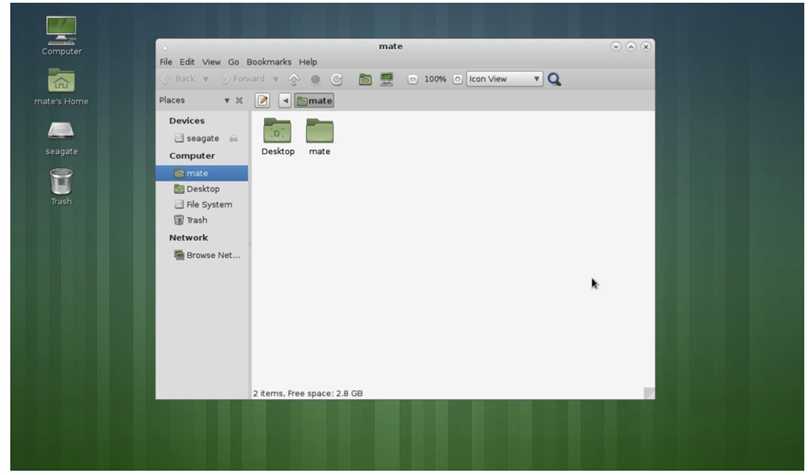The height and width of the screenshot is (475, 808).
Task: Go up to the parent folder
Action: pyautogui.click(x=294, y=79)
